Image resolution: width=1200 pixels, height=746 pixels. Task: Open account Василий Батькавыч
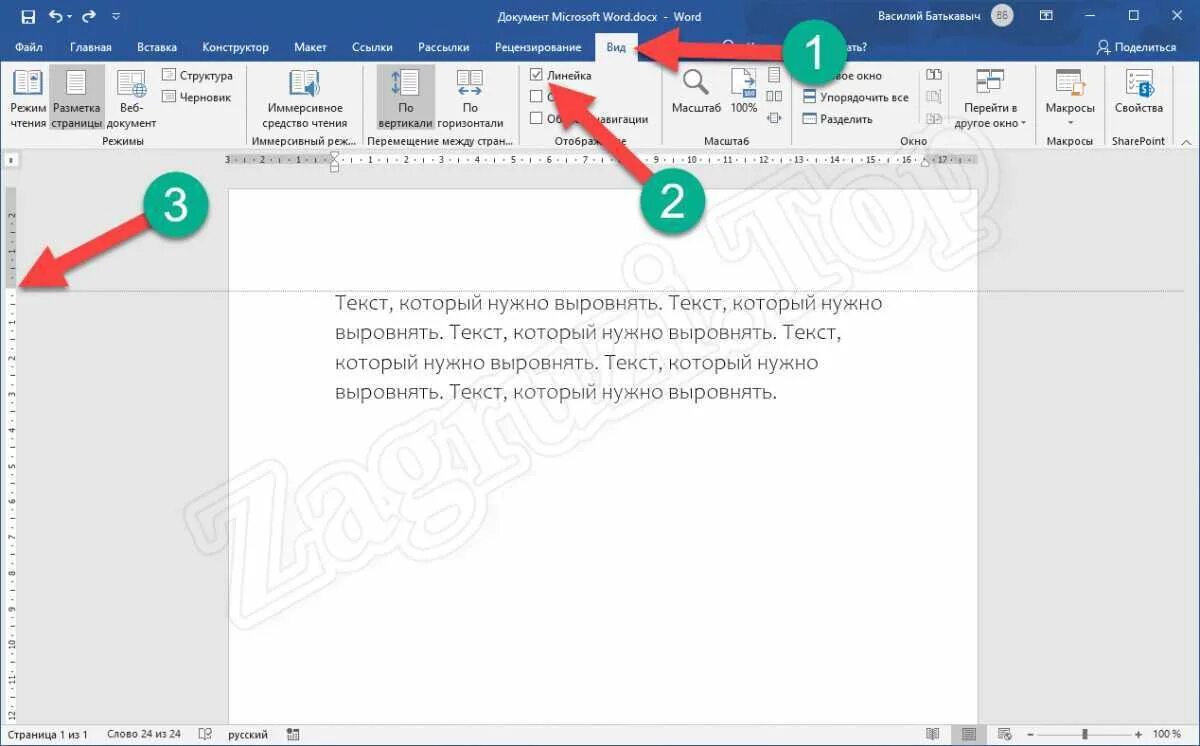coord(944,16)
